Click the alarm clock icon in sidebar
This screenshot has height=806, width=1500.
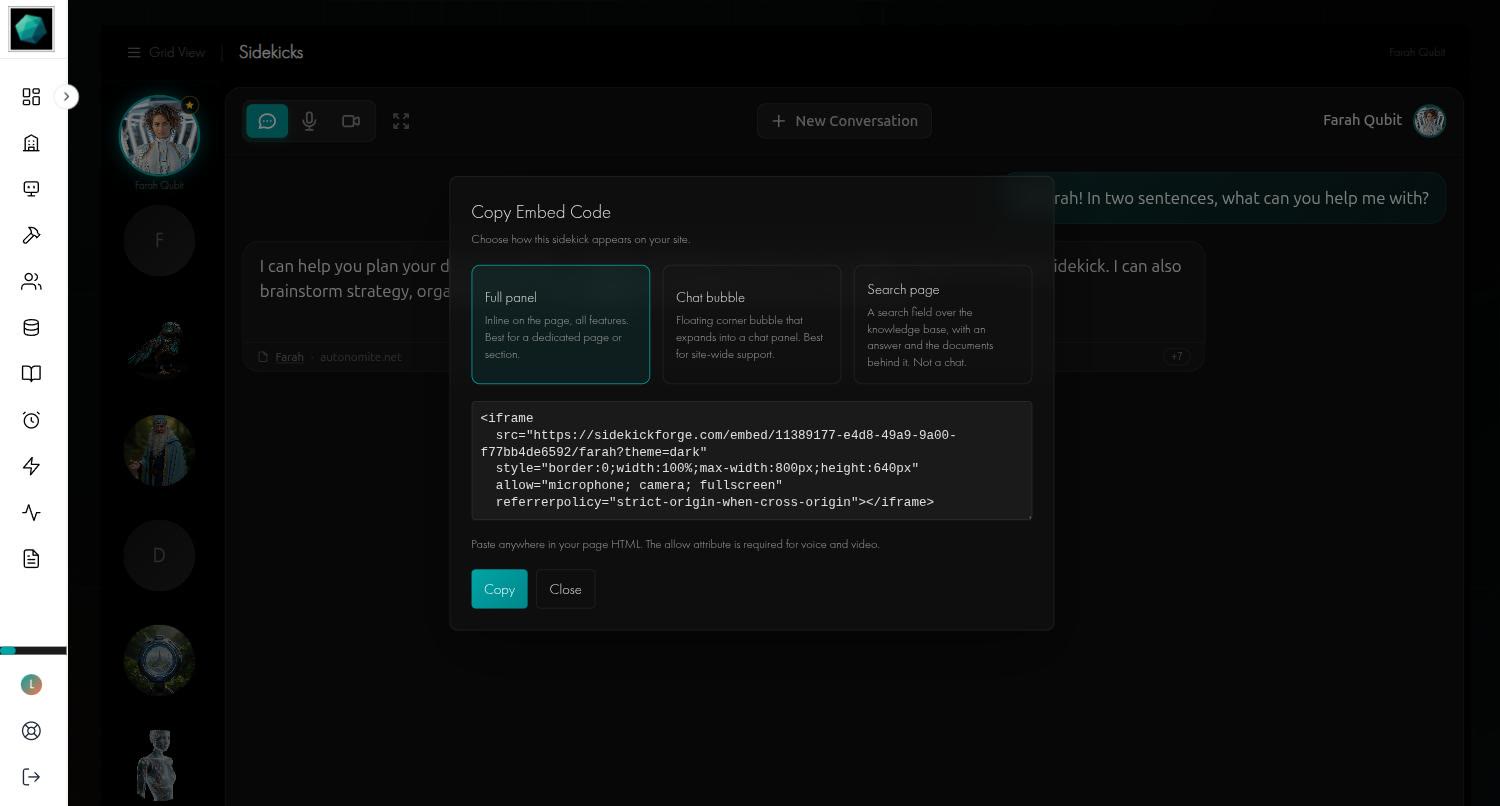[x=31, y=420]
